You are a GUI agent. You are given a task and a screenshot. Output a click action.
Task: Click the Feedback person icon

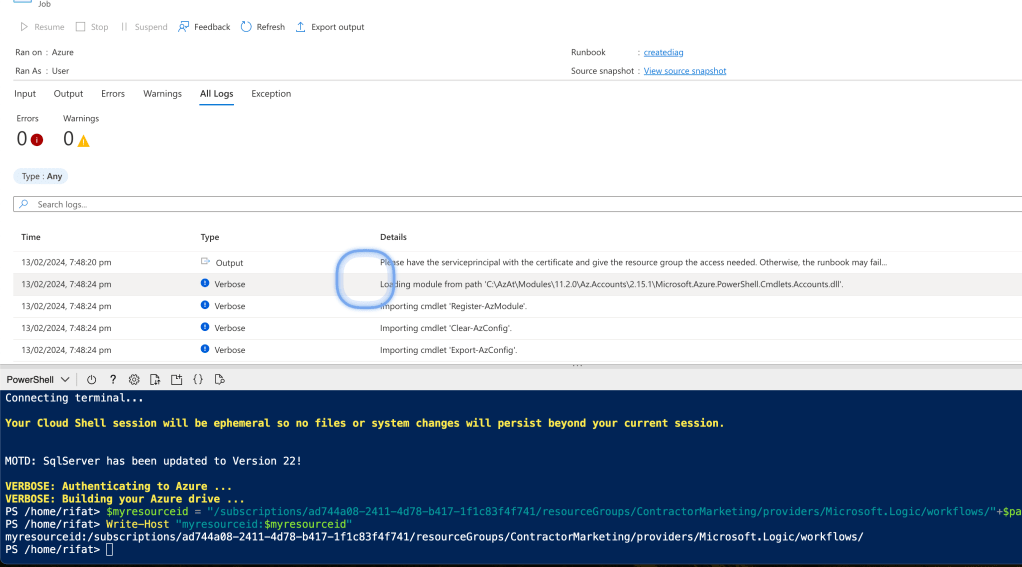pyautogui.click(x=184, y=26)
